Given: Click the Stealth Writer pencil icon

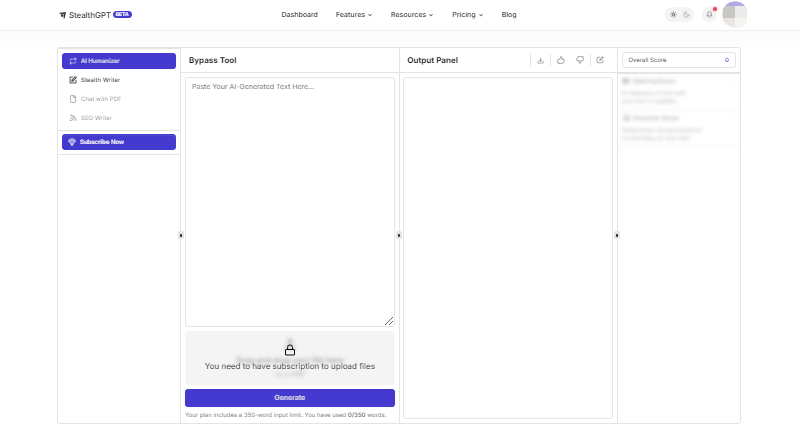Looking at the screenshot, I should tap(73, 80).
